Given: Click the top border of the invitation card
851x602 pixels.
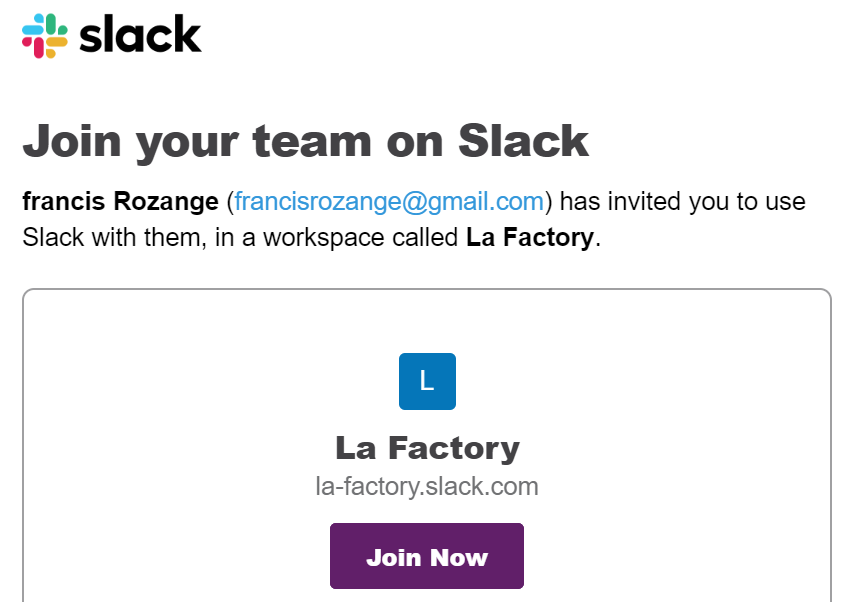Looking at the screenshot, I should click(x=427, y=289).
